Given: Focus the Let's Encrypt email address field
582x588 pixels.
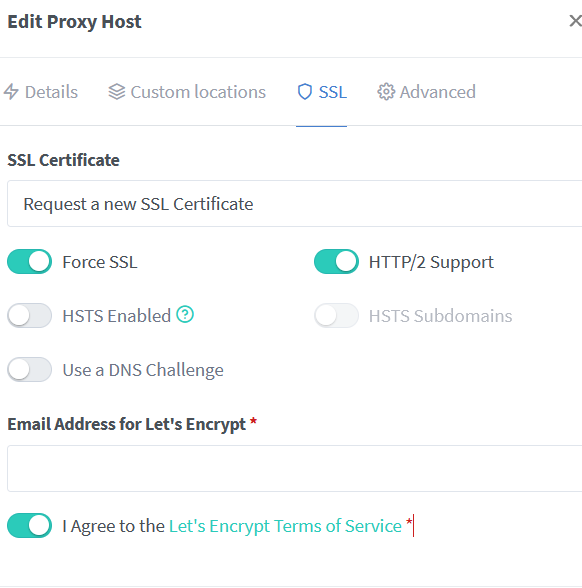Looking at the screenshot, I should pos(295,468).
